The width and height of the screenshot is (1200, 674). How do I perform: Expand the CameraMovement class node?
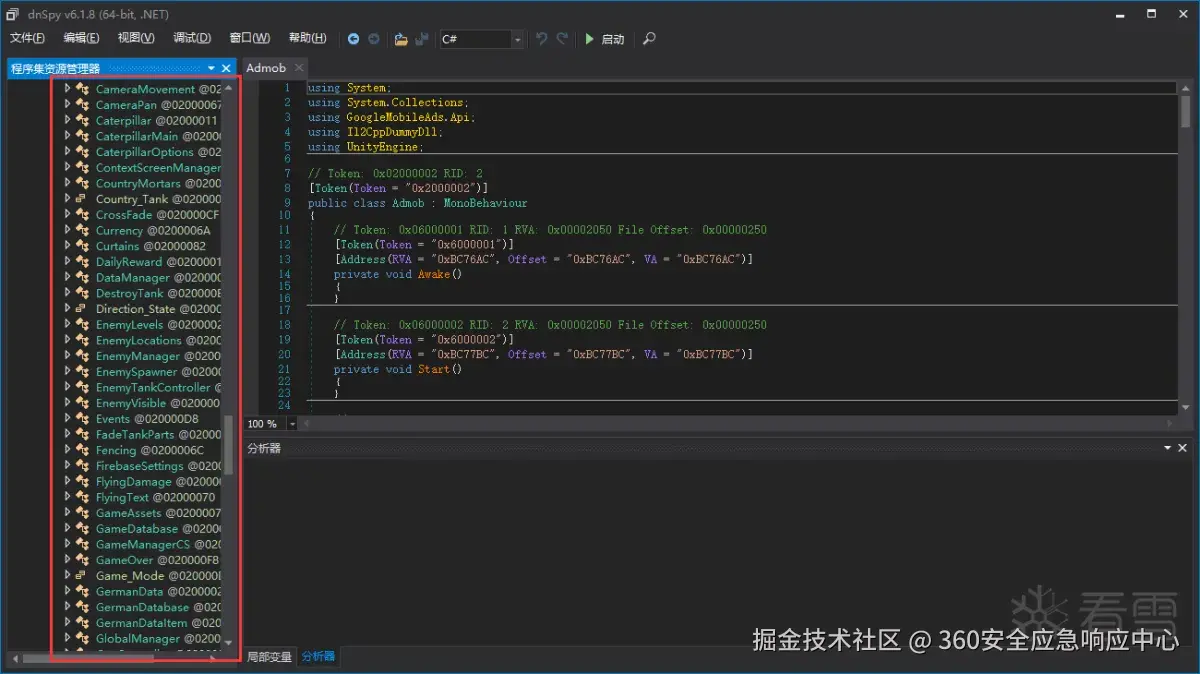pos(67,88)
